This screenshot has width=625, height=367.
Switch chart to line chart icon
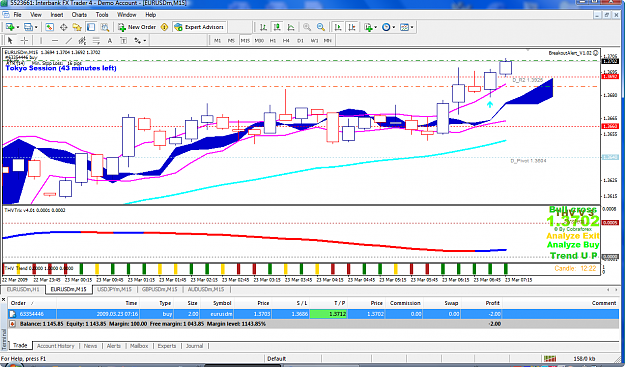pyautogui.click(x=291, y=27)
